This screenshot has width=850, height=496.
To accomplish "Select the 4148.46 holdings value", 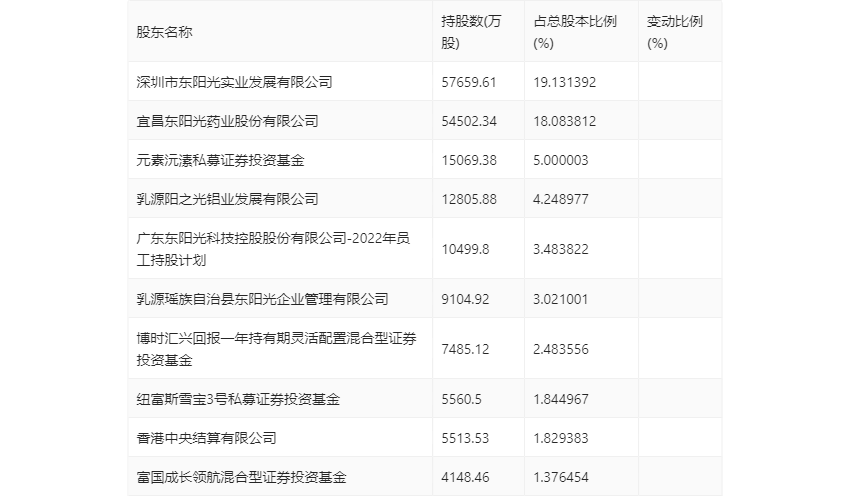I will [x=465, y=477].
